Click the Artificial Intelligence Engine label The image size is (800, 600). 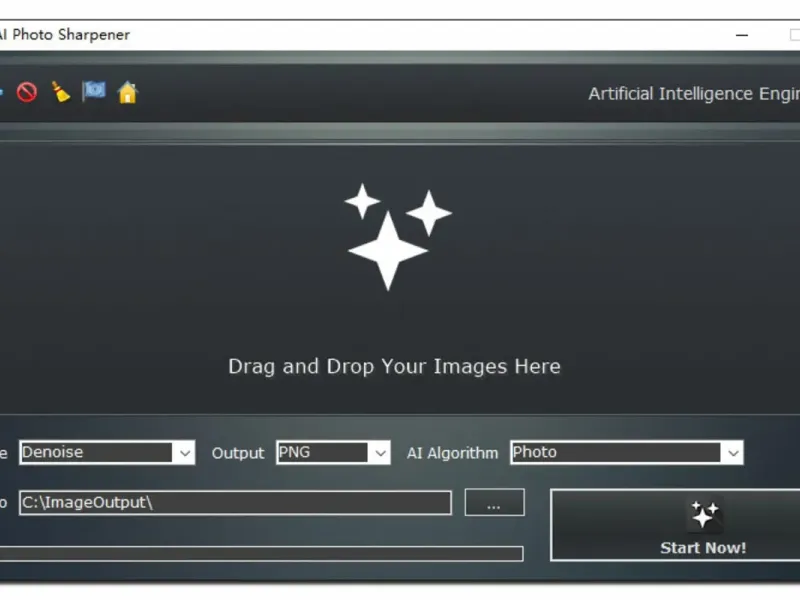[694, 94]
